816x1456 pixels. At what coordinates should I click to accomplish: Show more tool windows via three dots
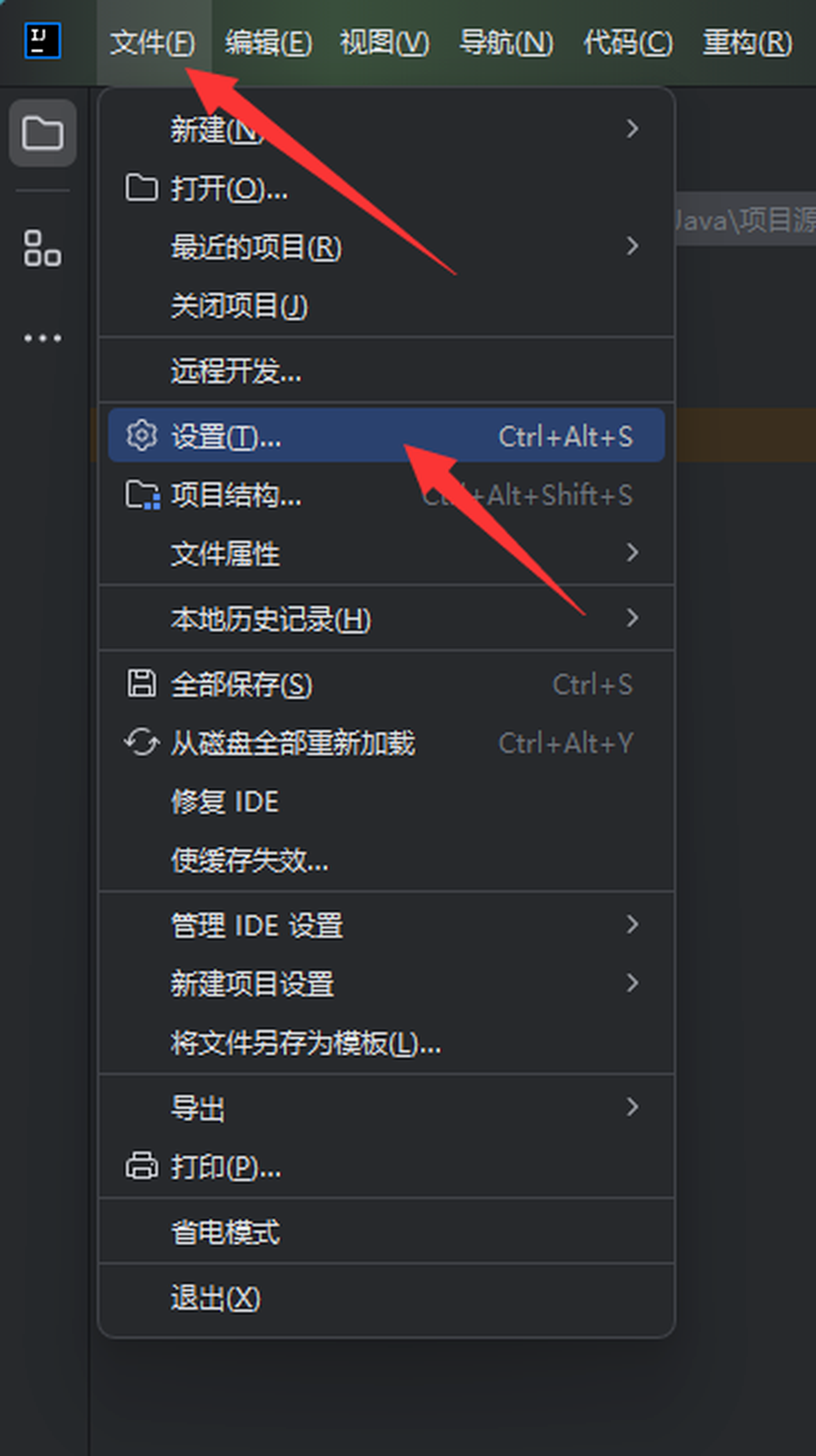[x=42, y=338]
